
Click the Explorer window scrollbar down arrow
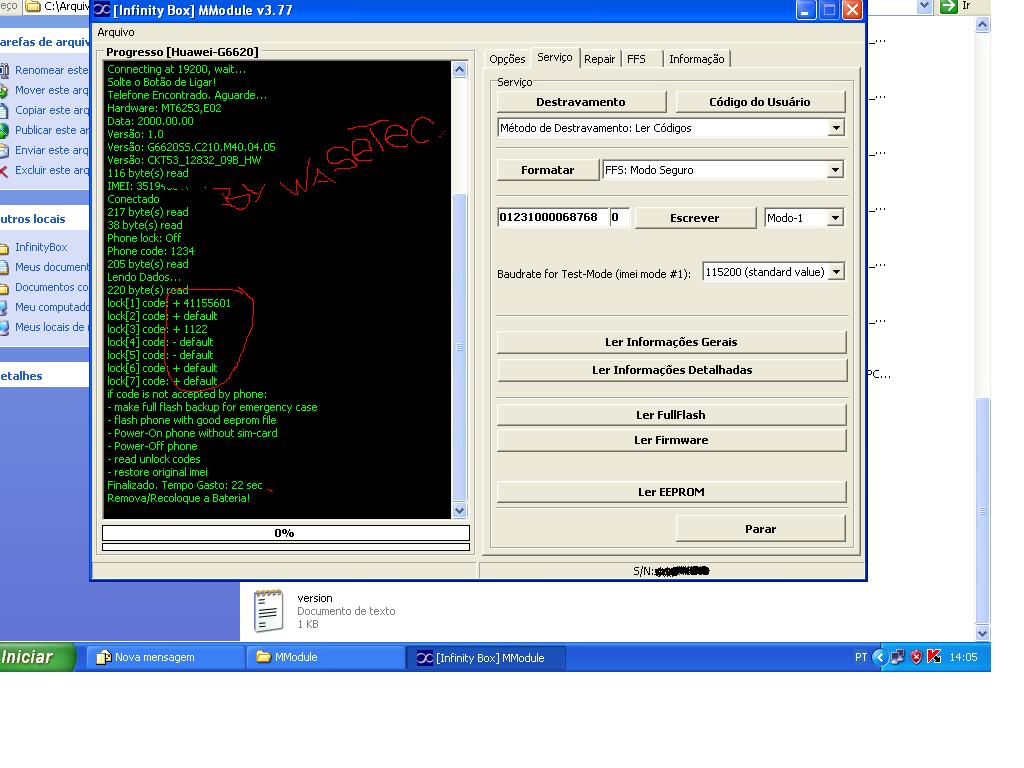pyautogui.click(x=982, y=633)
